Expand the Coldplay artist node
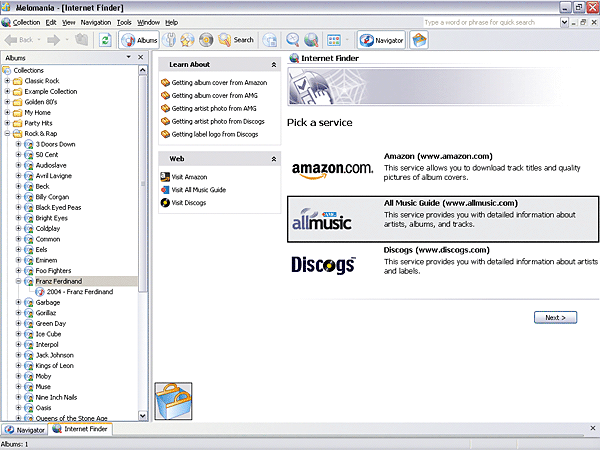Viewport: 600px width, 450px height. pos(18,228)
